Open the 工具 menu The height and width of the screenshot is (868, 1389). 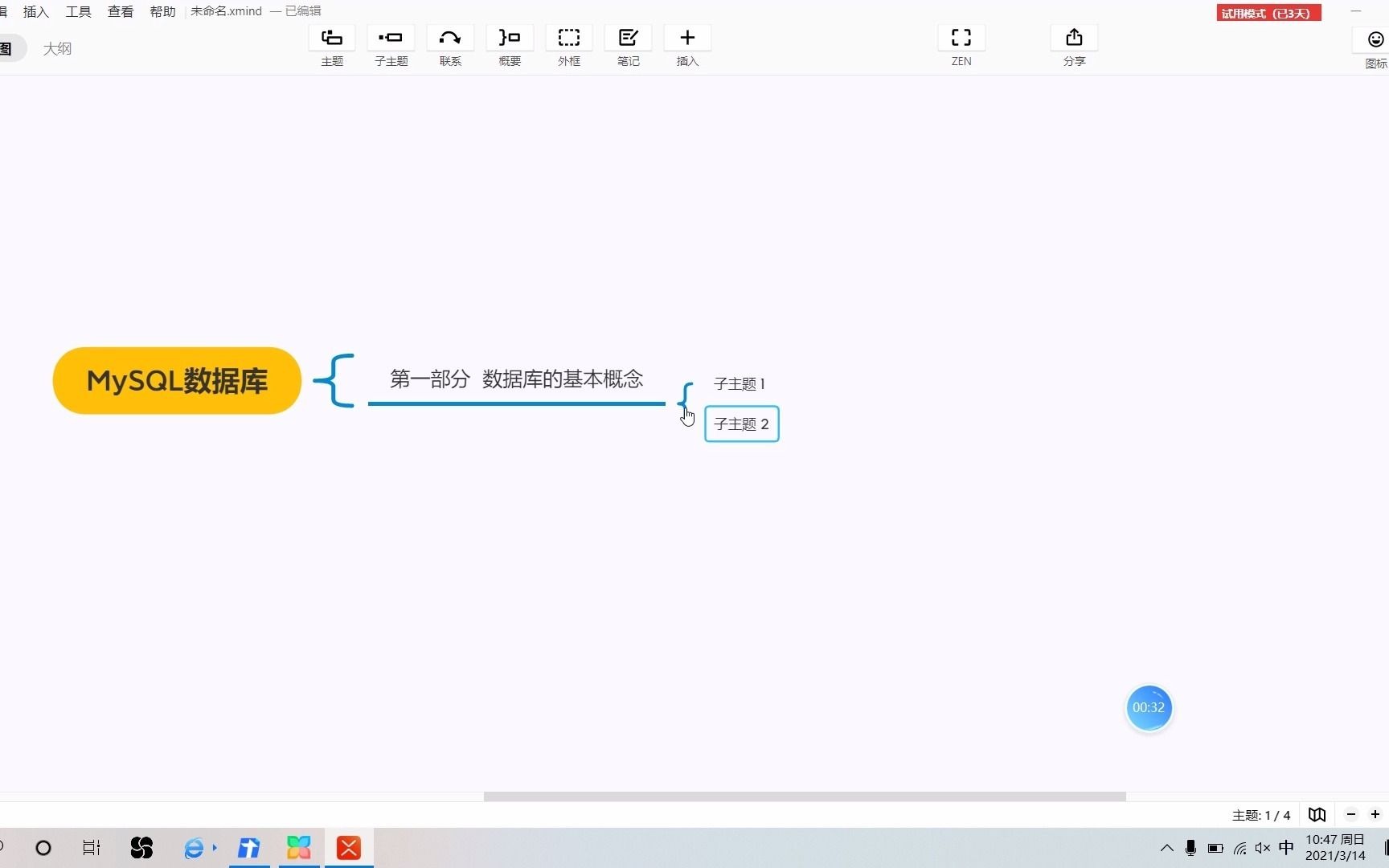pos(78,11)
